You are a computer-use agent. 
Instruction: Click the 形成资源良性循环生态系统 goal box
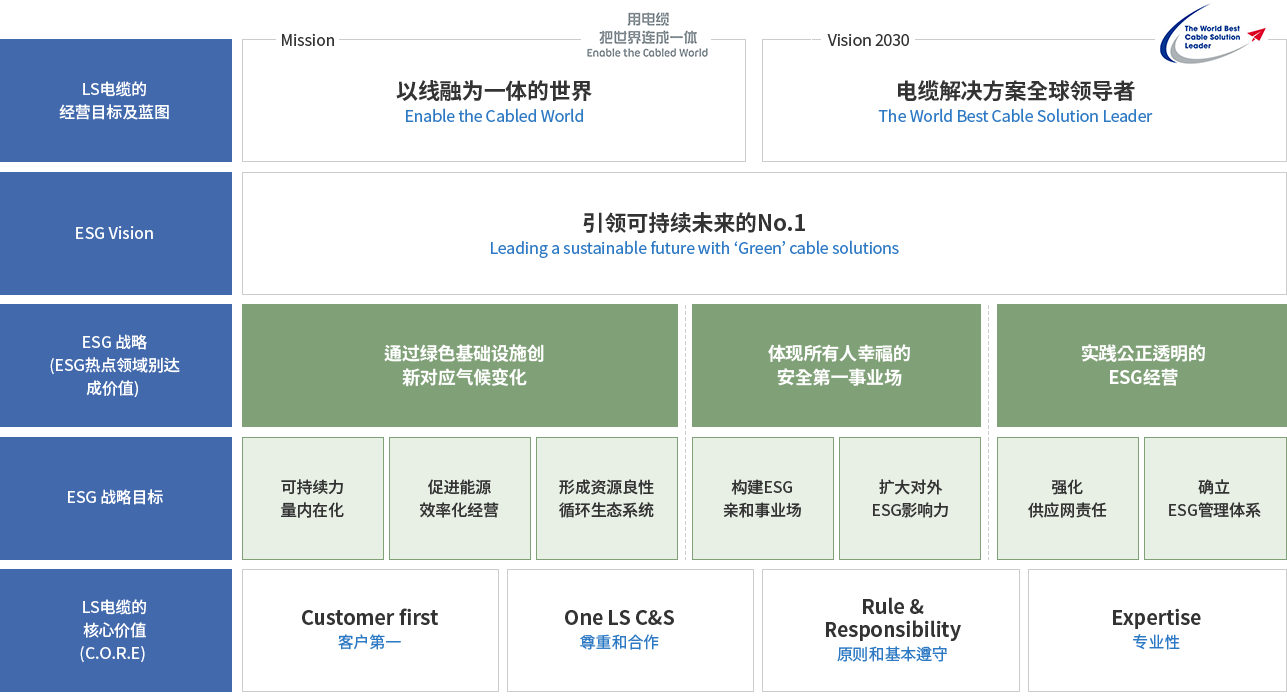coord(606,498)
